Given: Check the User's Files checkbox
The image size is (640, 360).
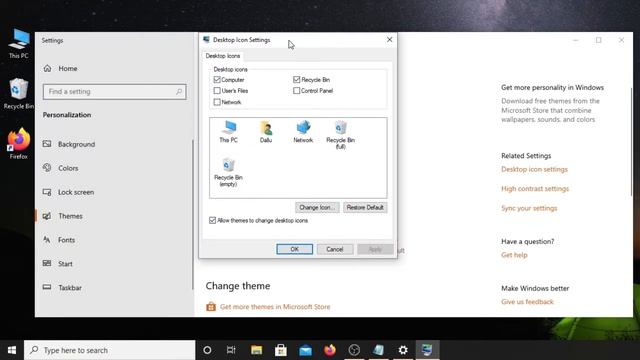Looking at the screenshot, I should click(x=217, y=91).
